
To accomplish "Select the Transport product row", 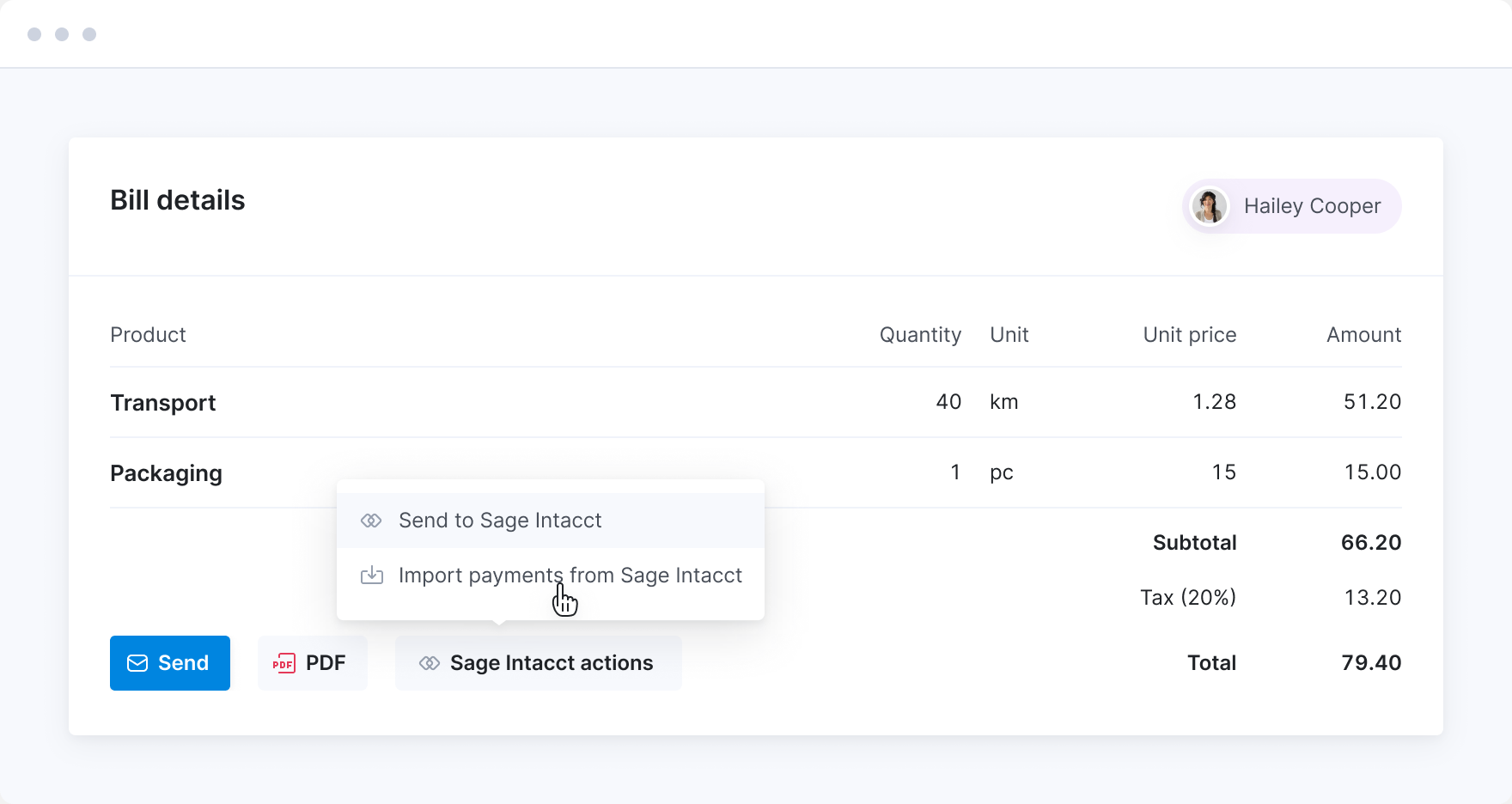I will [x=163, y=403].
